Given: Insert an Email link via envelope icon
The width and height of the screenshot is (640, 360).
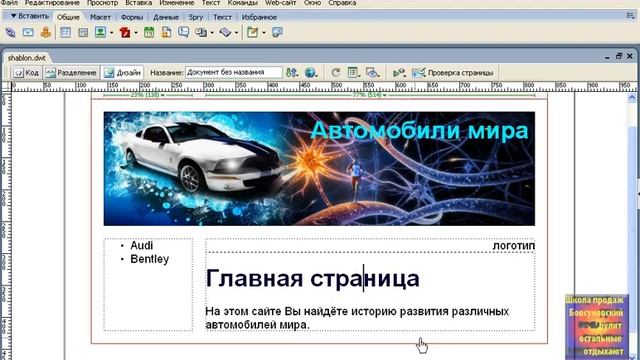Looking at the screenshot, I should point(28,32).
